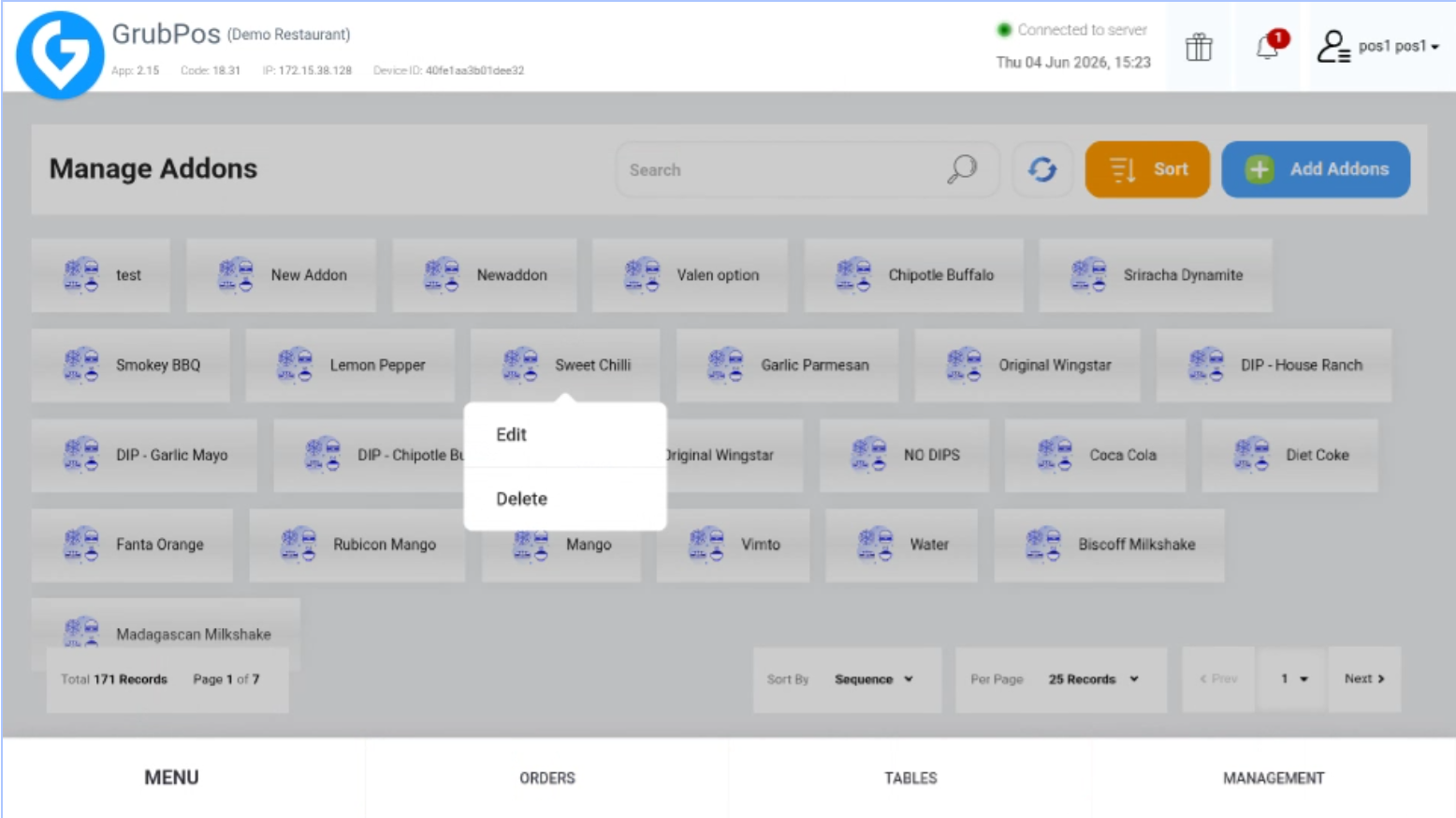Switch to the ORDERS tab
Screen dimensions: 1456x818
[x=547, y=778]
